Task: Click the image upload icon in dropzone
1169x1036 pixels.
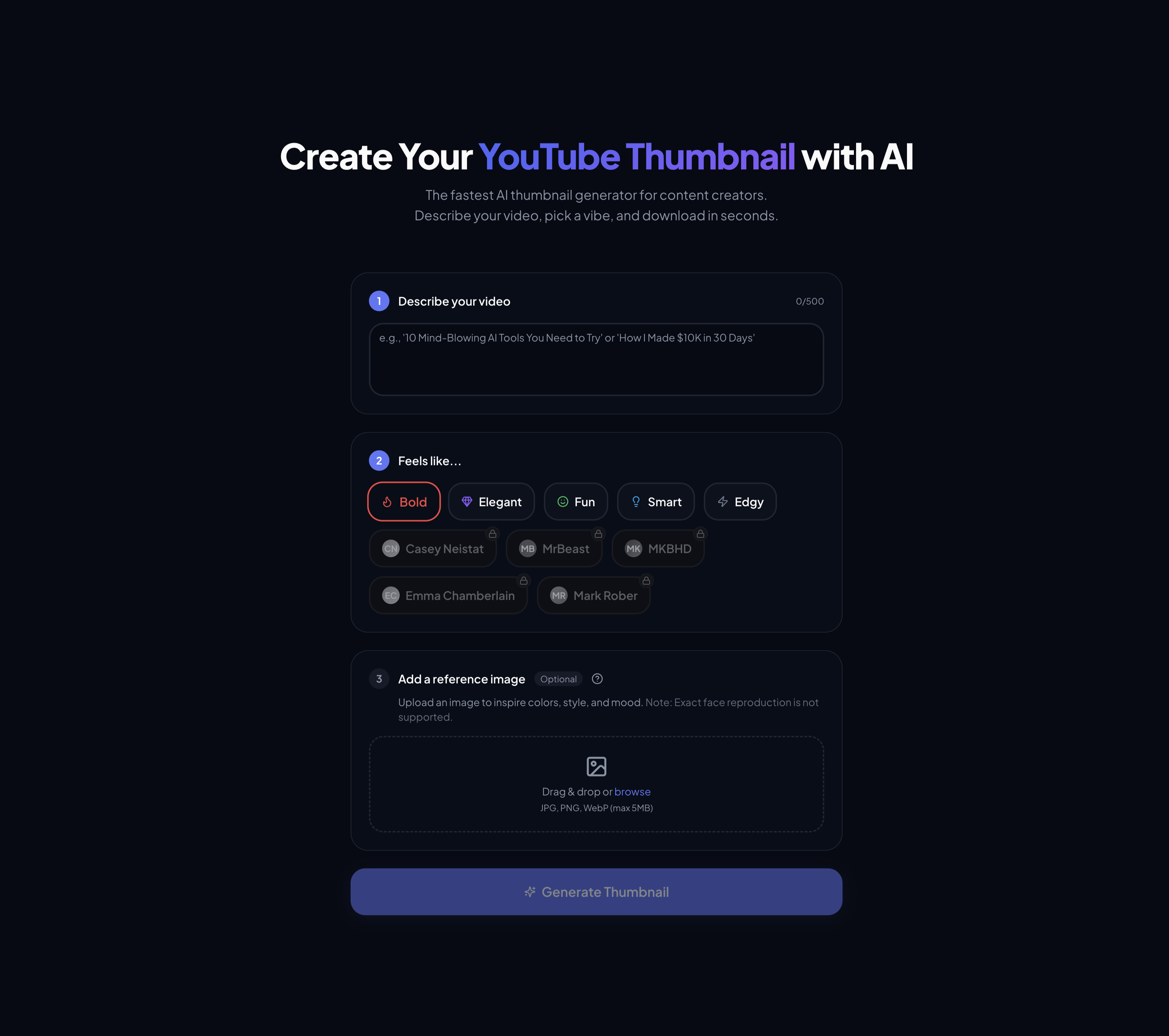Action: (x=597, y=767)
